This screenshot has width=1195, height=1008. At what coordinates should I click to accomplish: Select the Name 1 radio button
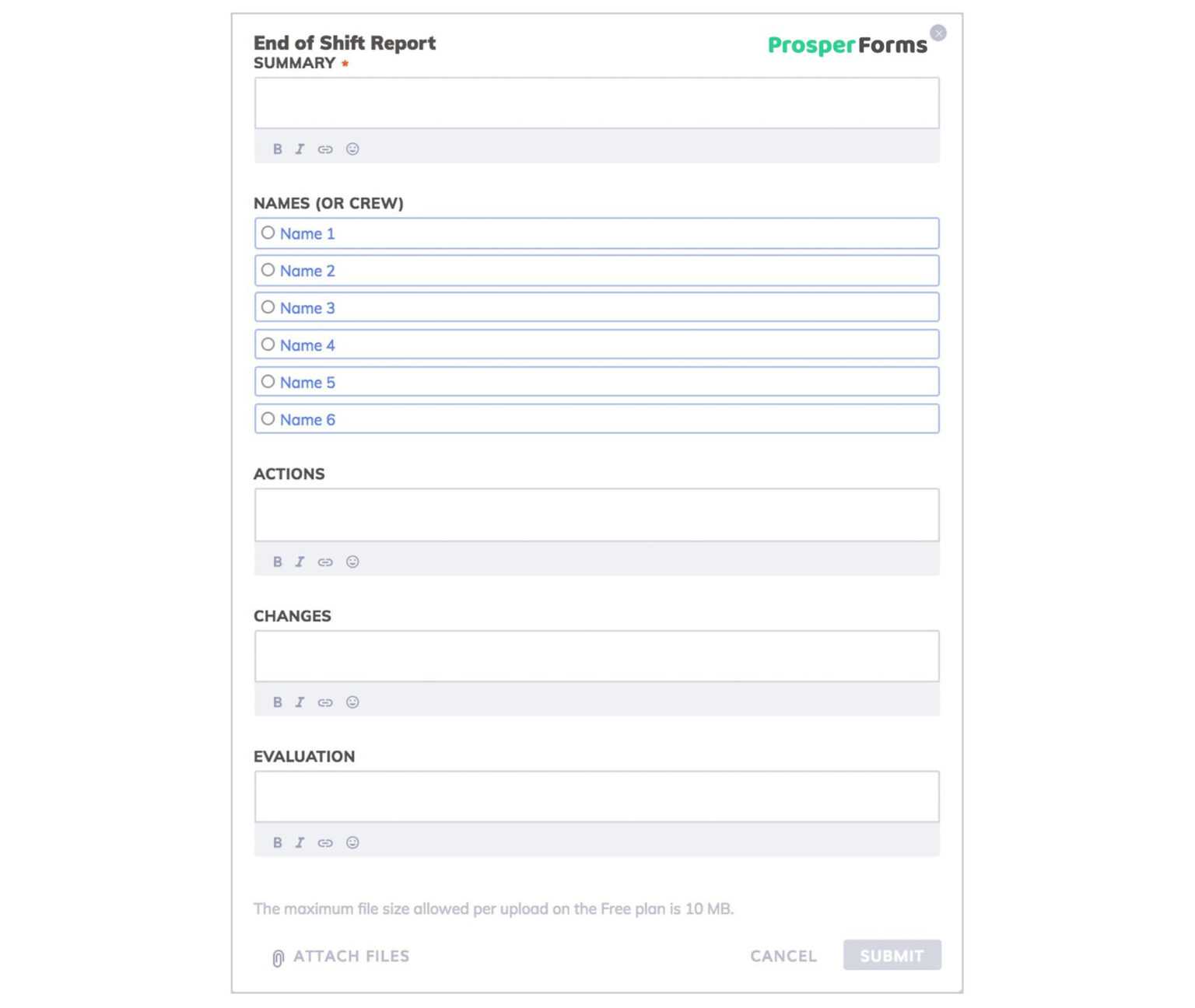[x=268, y=232]
